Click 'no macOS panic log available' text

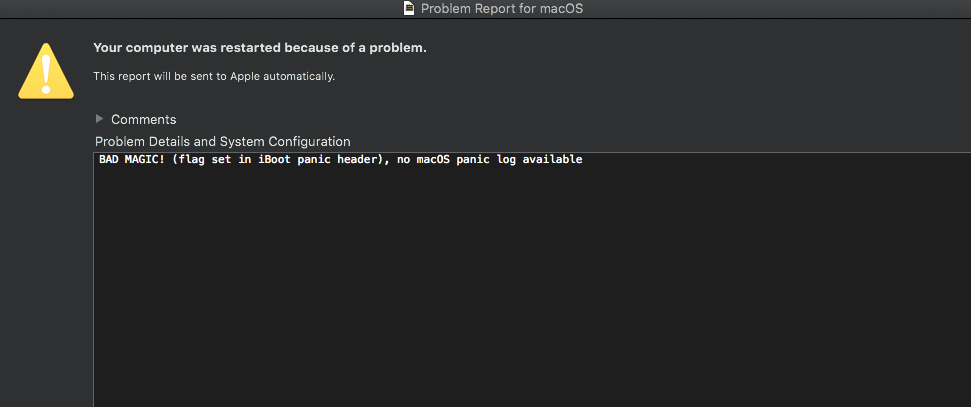(489, 160)
